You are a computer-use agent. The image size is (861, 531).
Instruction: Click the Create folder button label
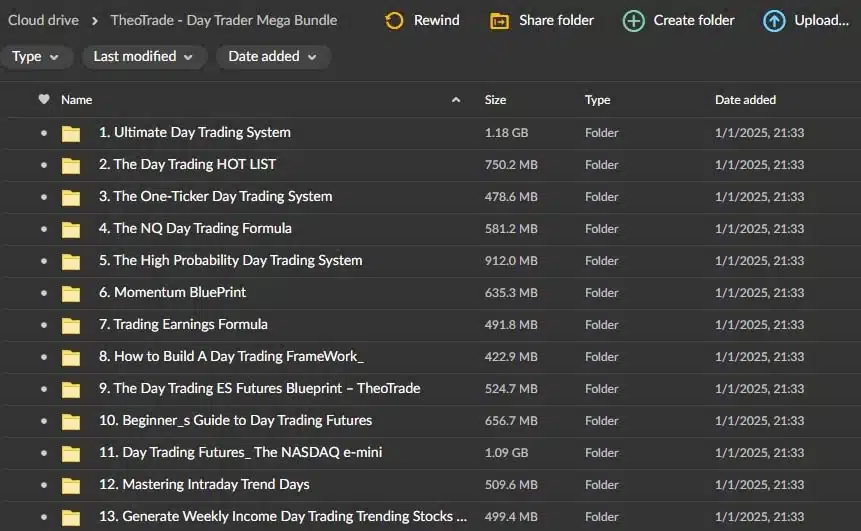(x=694, y=20)
